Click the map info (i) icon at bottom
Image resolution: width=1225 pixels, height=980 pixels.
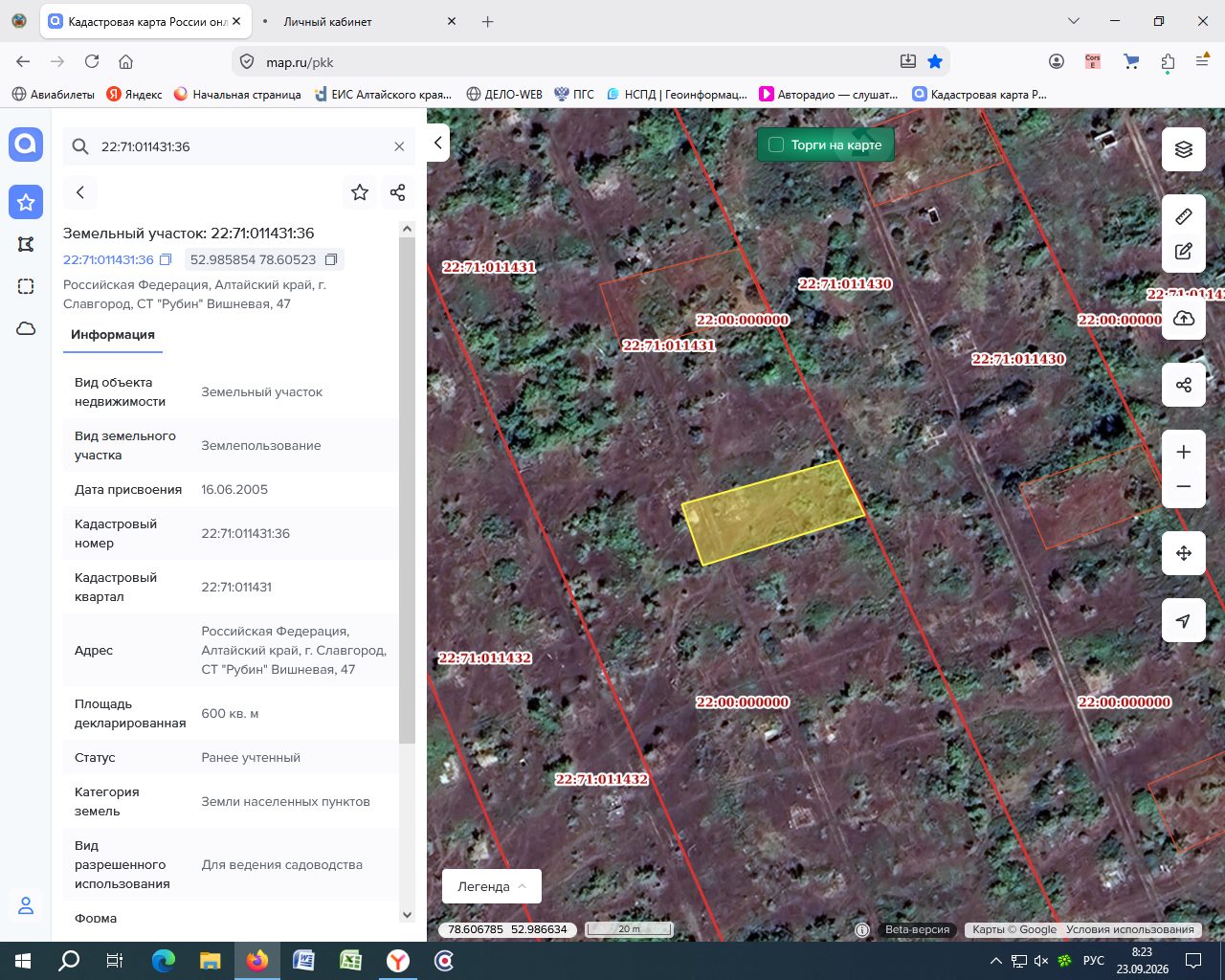coord(862,929)
